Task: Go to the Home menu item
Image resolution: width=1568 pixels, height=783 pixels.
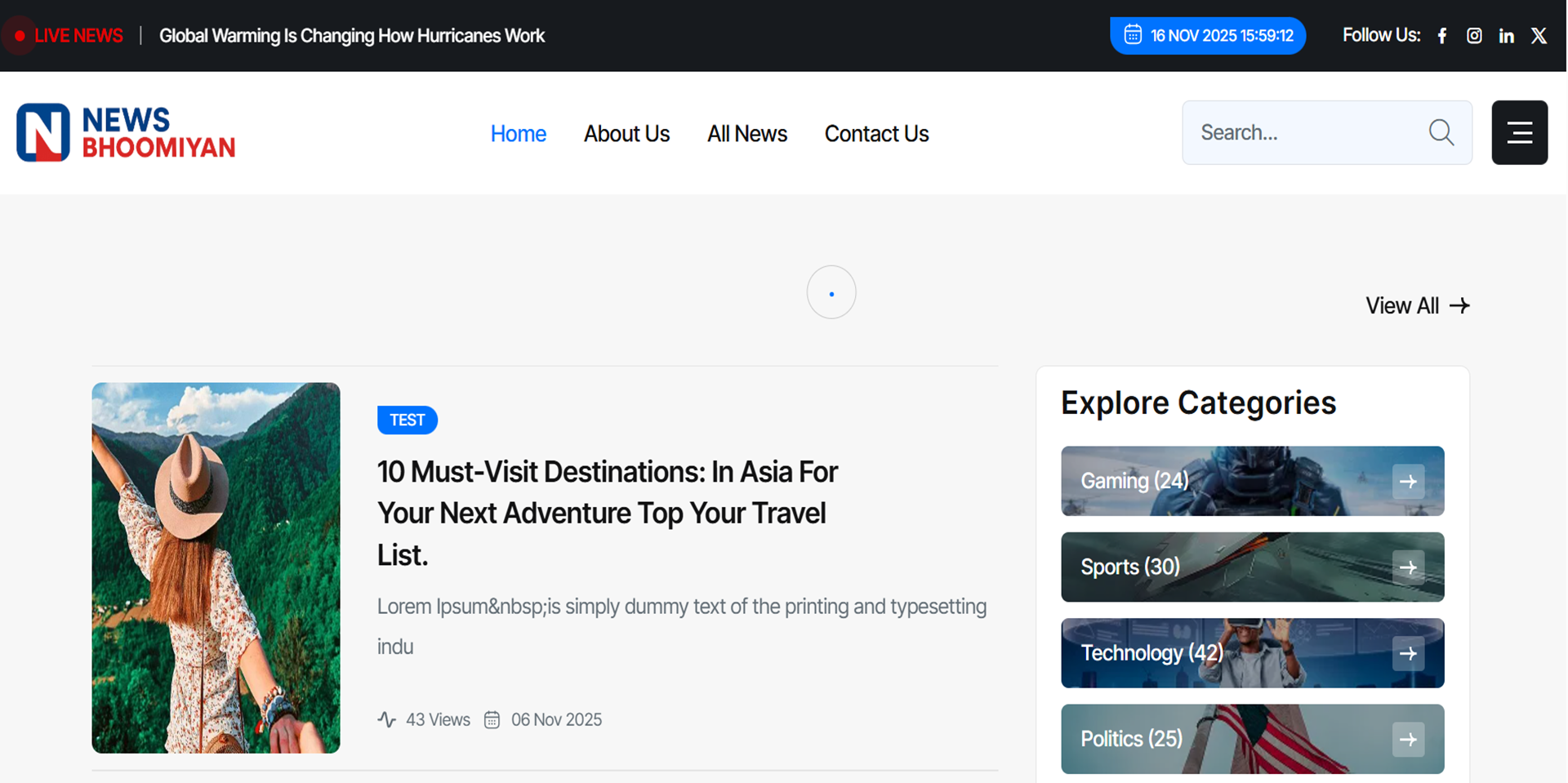Action: (x=518, y=134)
